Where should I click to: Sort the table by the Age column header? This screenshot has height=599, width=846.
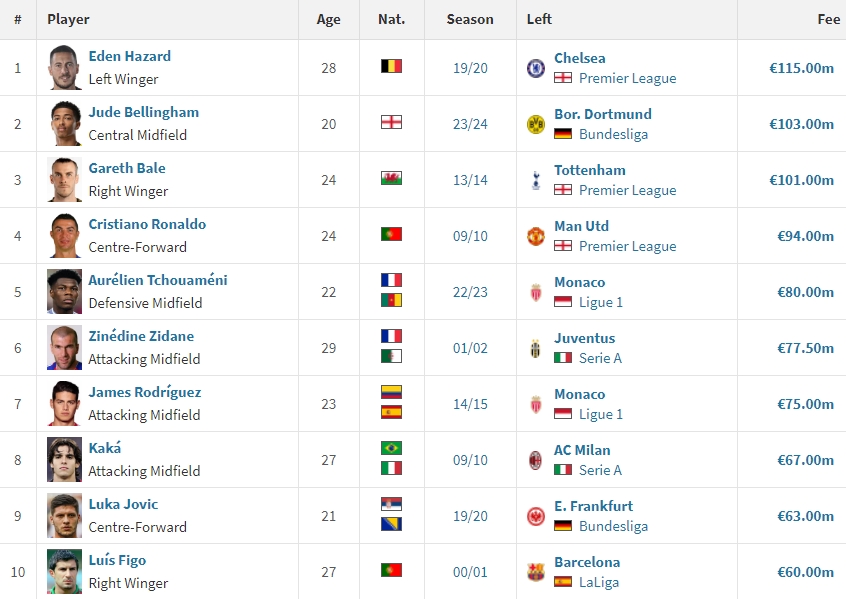[x=328, y=19]
